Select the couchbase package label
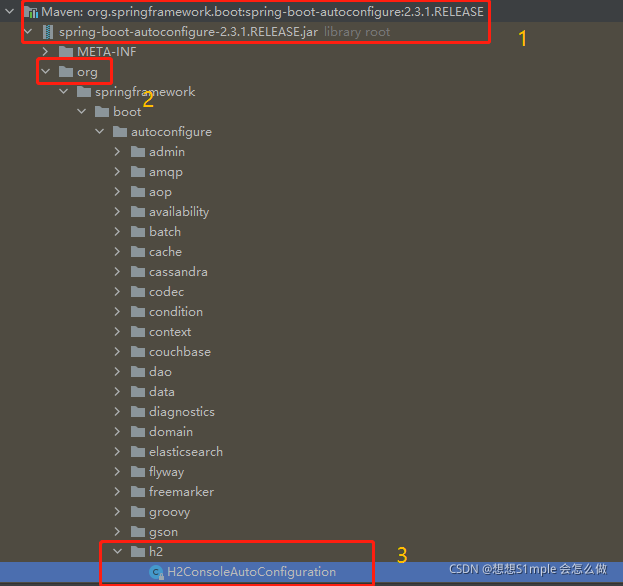 180,352
